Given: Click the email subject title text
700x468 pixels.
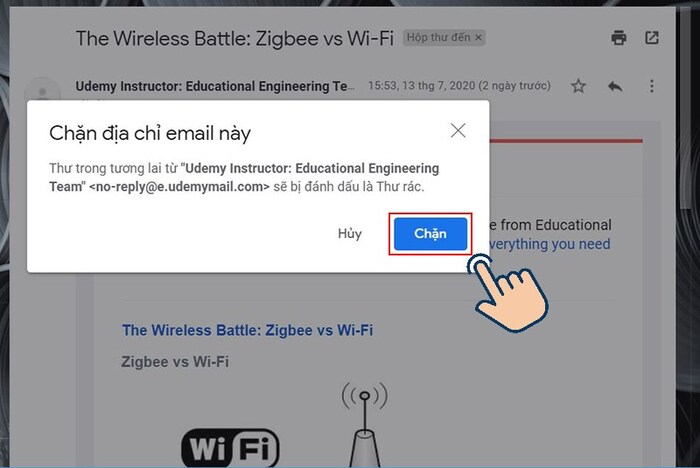Looking at the screenshot, I should point(235,38).
